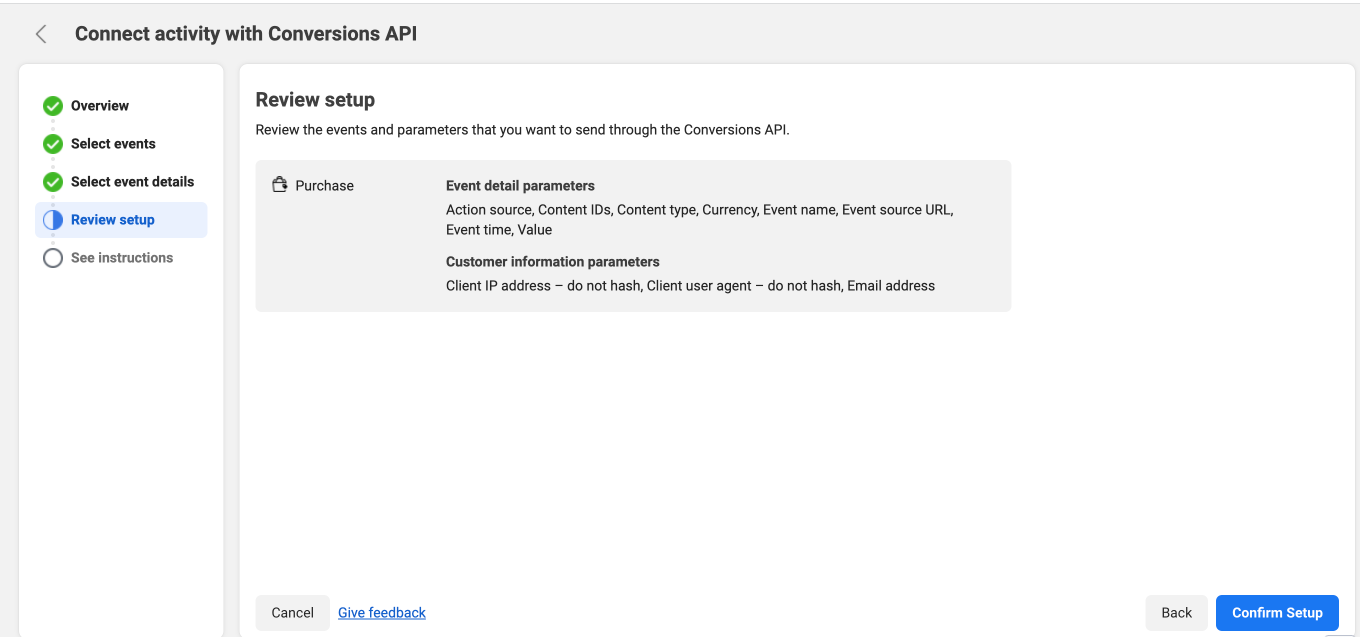Screen dimensions: 1360x637
Task: Jump to the Select event details step
Action: (132, 182)
